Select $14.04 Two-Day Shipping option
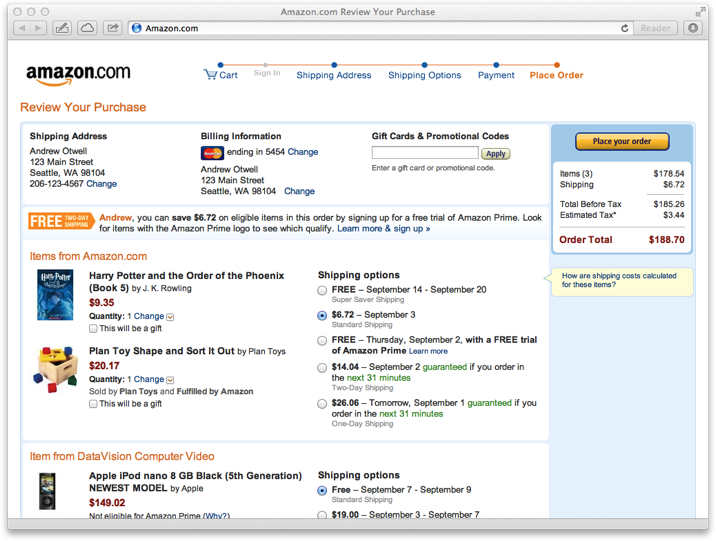Image resolution: width=716 pixels, height=541 pixels. [322, 368]
